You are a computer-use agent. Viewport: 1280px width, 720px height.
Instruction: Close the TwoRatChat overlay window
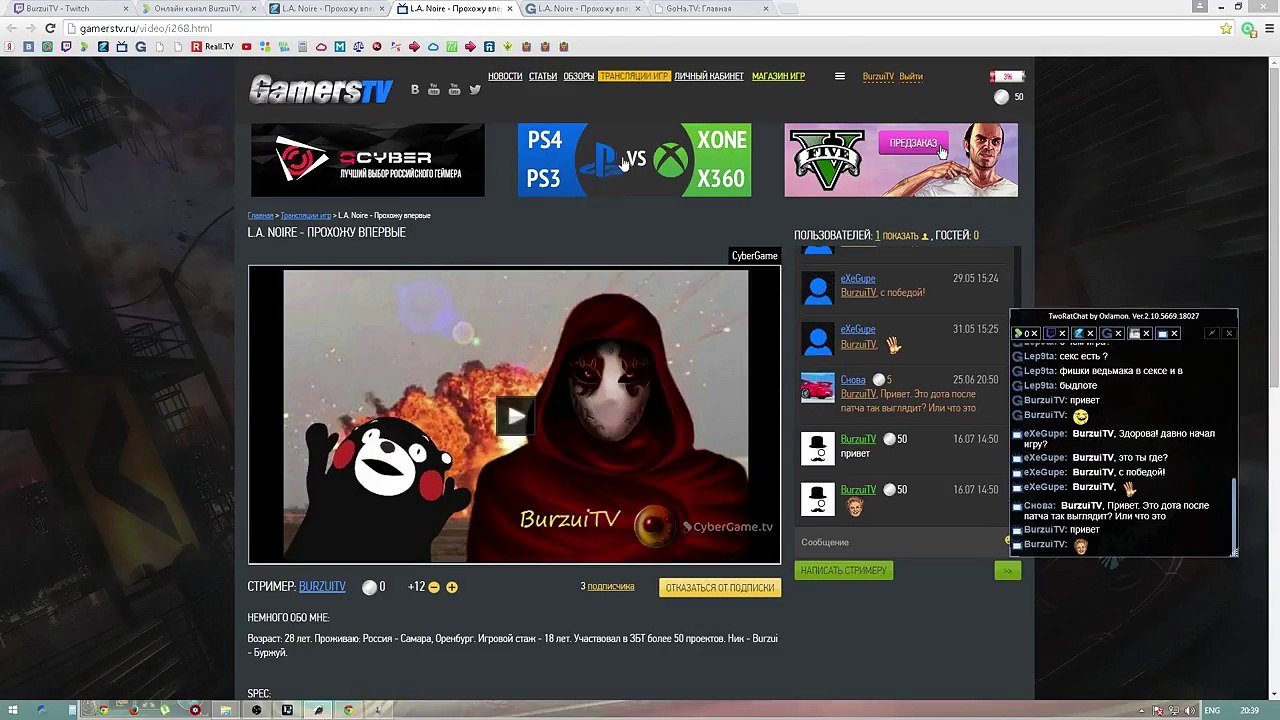click(1229, 333)
